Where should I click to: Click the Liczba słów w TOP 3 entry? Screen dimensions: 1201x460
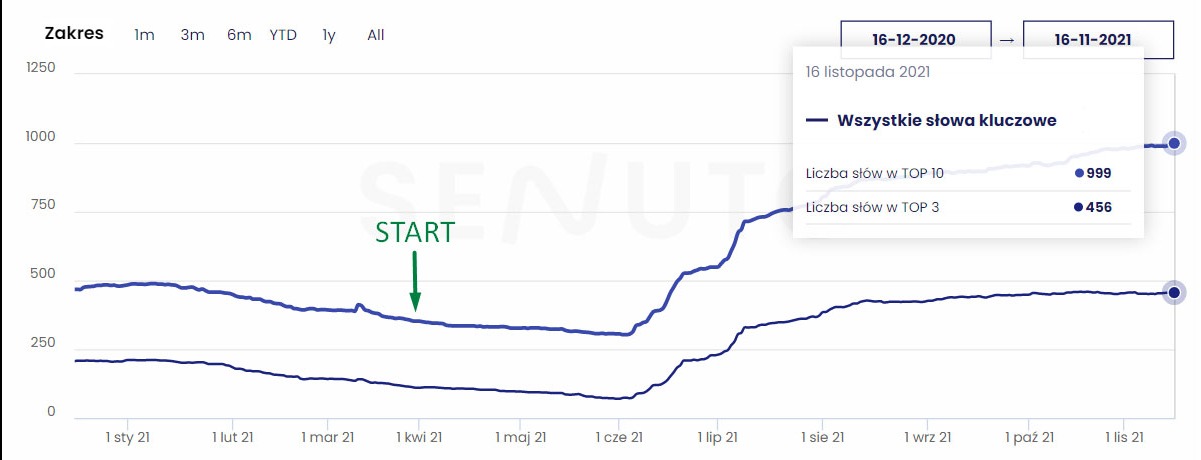tap(871, 208)
